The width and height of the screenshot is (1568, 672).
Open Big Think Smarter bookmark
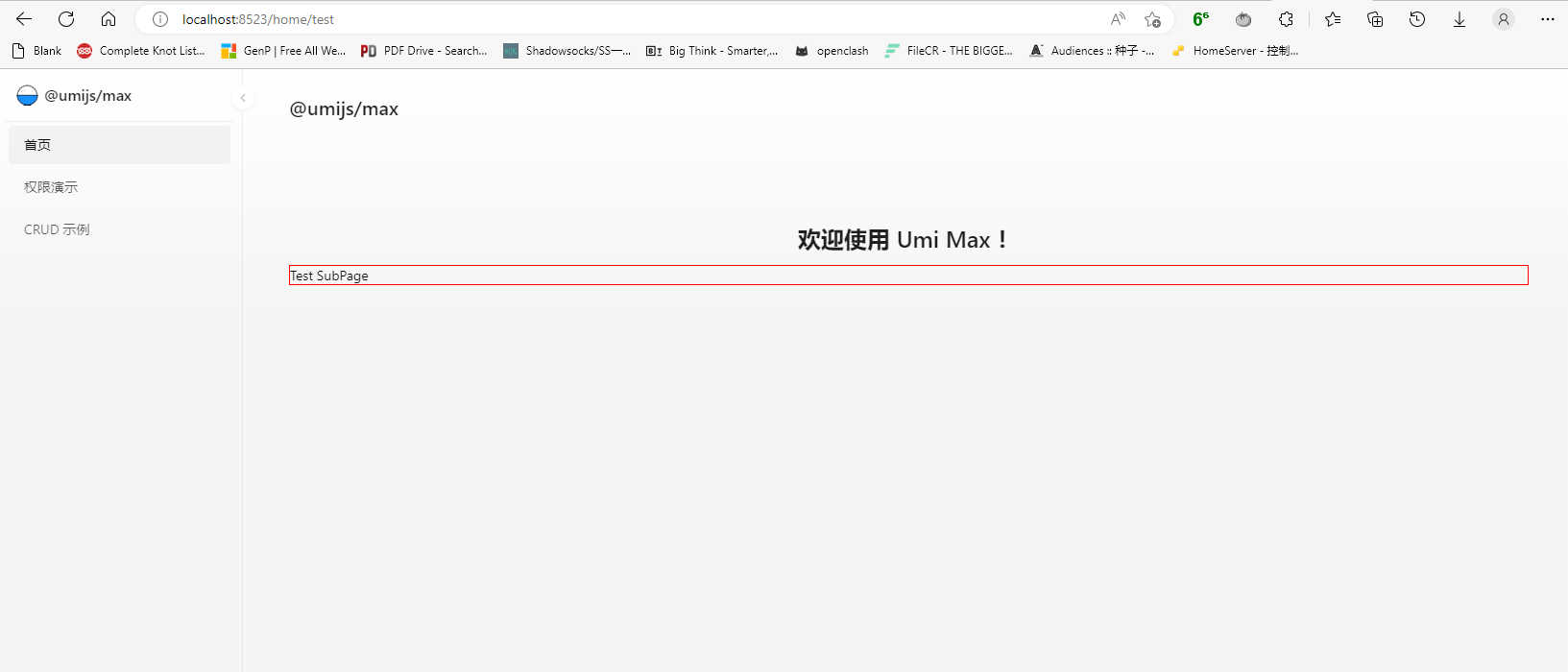coord(712,51)
